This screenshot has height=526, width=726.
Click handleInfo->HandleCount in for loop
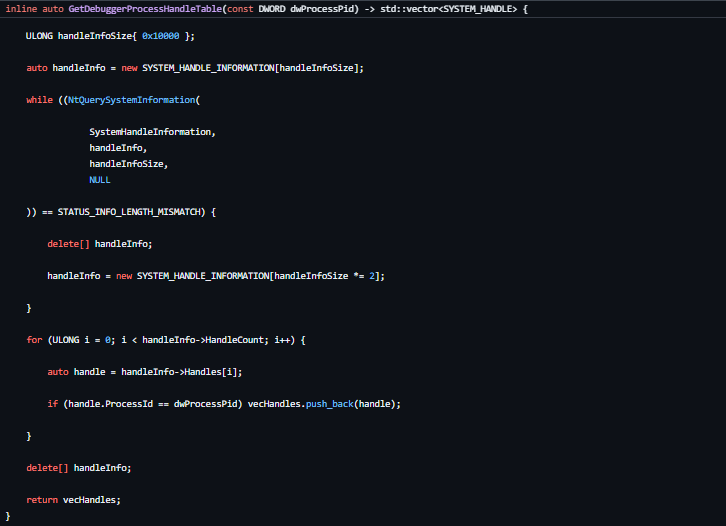pyautogui.click(x=203, y=340)
